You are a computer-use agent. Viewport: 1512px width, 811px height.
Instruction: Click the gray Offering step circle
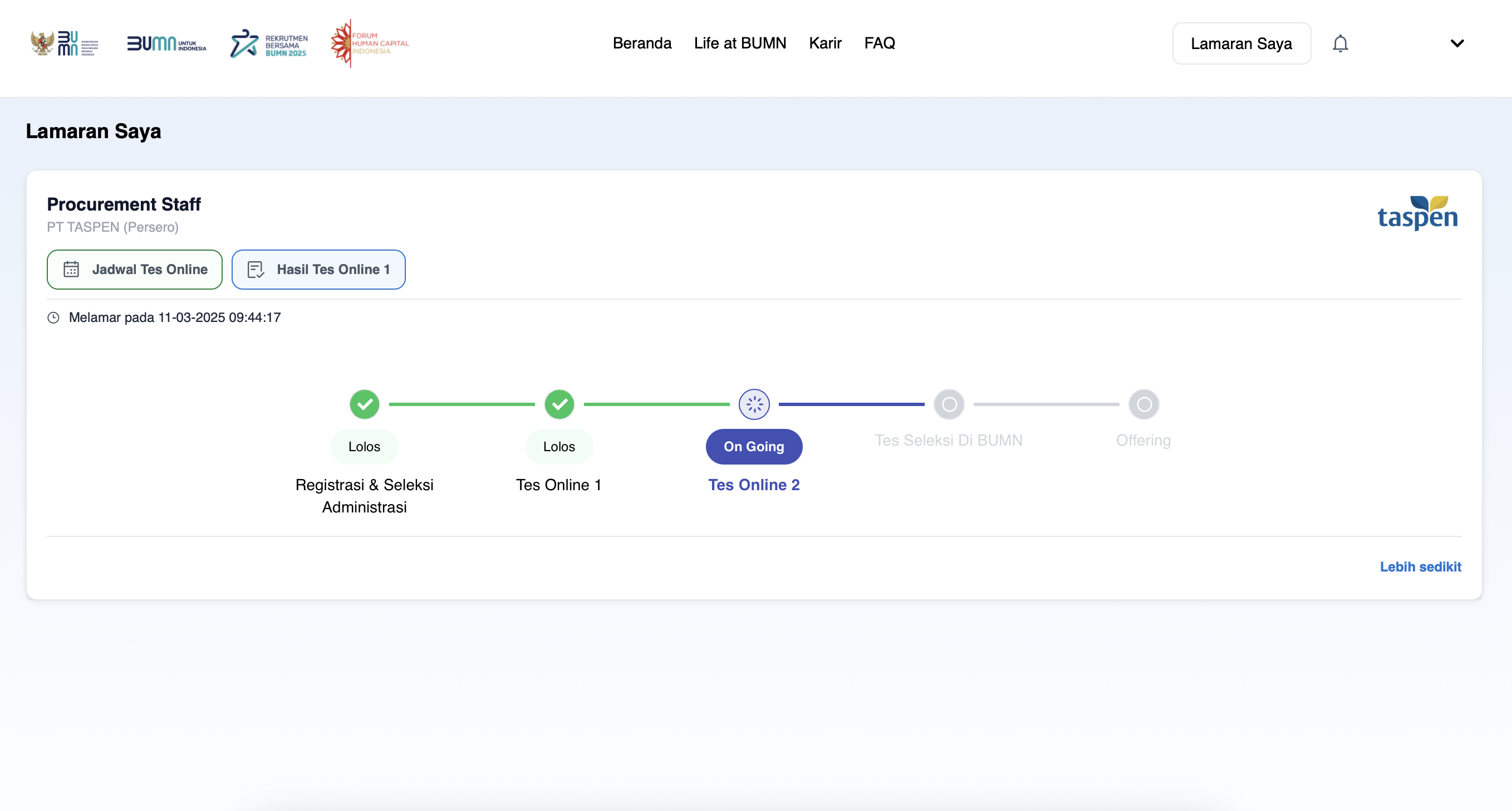click(1143, 404)
